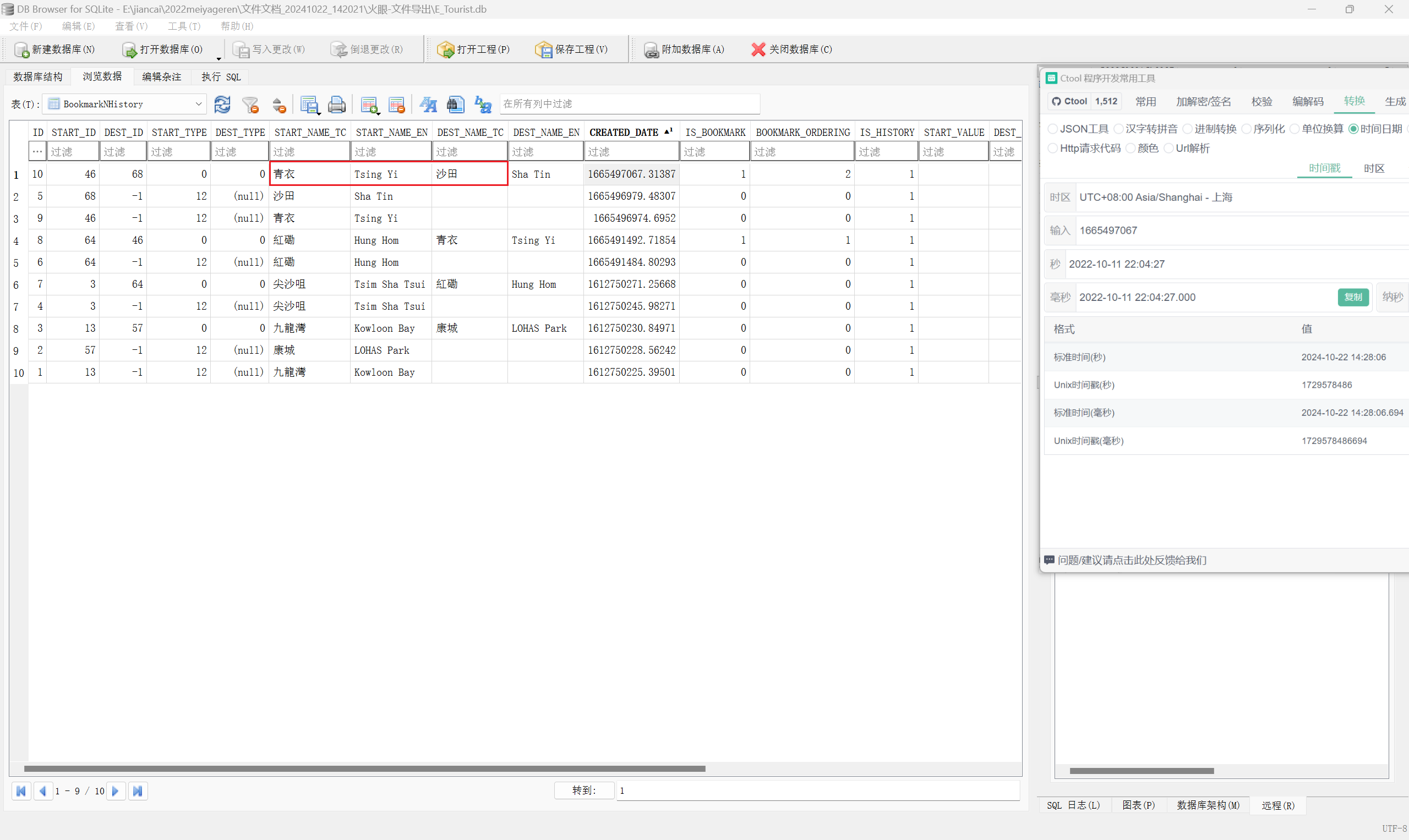Select the Url解析 radio option in Ctool
Screen dimensions: 1409x840
1169,149
